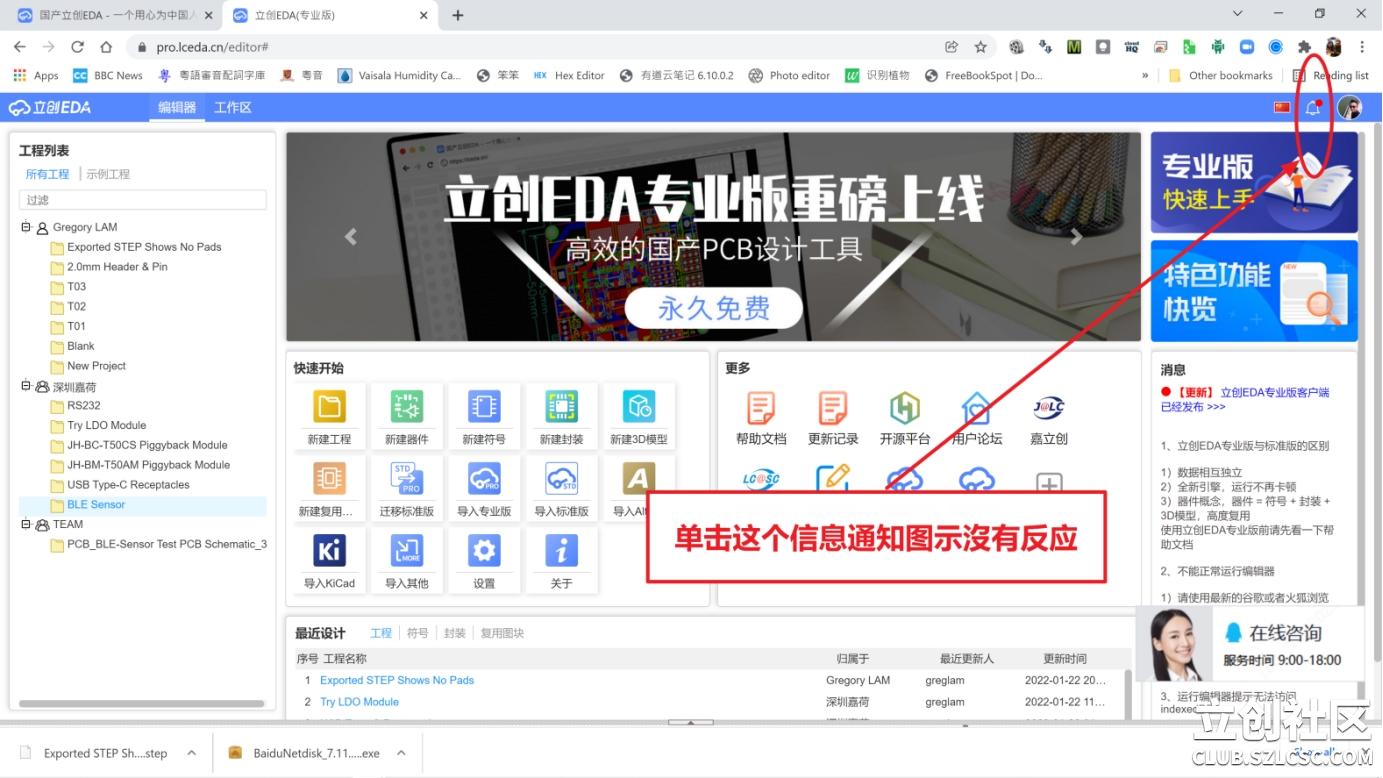Select the USB Type-C Receptacles project

click(x=128, y=485)
